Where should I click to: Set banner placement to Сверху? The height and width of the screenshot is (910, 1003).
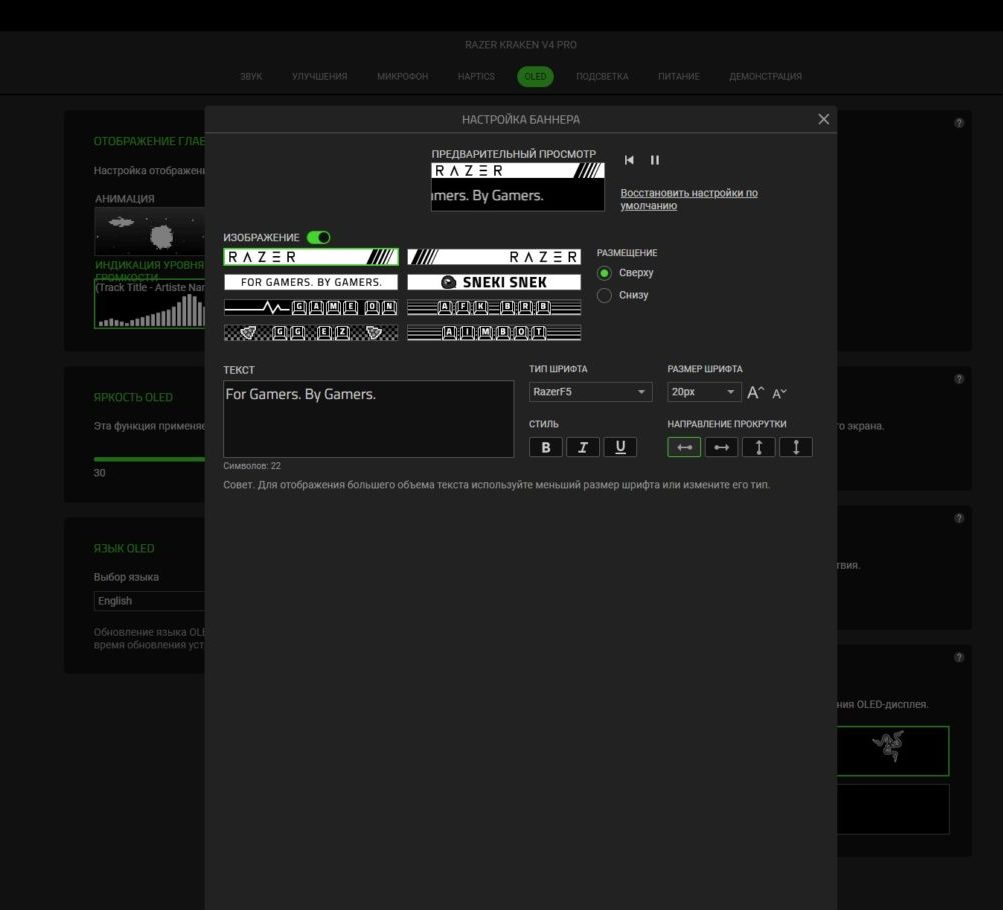(604, 273)
